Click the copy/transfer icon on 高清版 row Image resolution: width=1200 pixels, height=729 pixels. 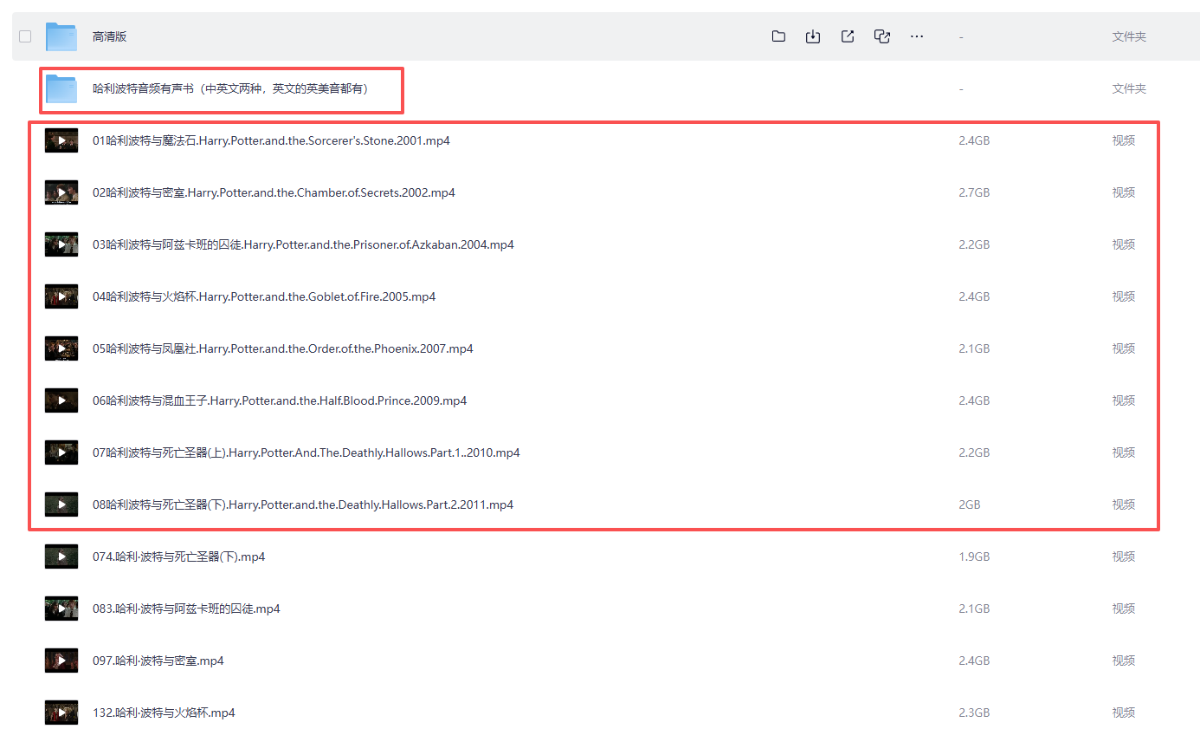882,37
